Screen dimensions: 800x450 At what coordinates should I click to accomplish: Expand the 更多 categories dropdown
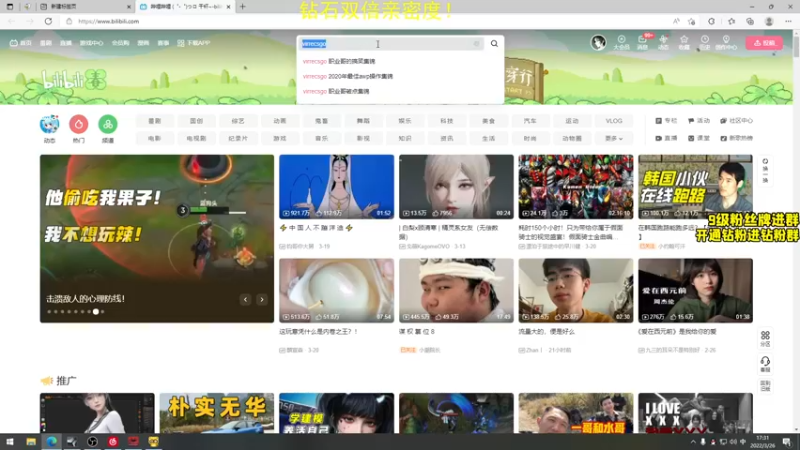point(613,138)
